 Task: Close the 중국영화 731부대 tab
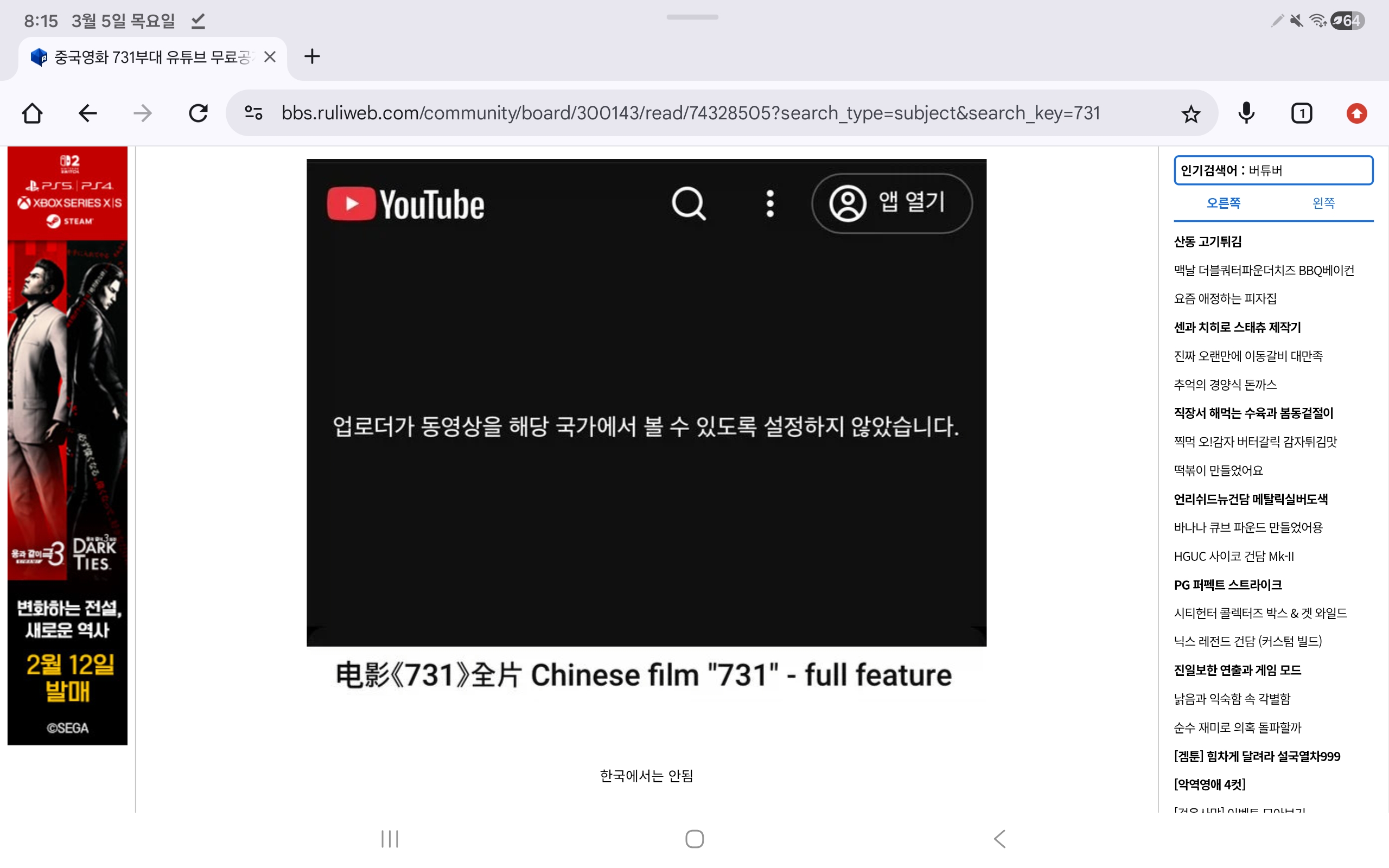[x=270, y=57]
